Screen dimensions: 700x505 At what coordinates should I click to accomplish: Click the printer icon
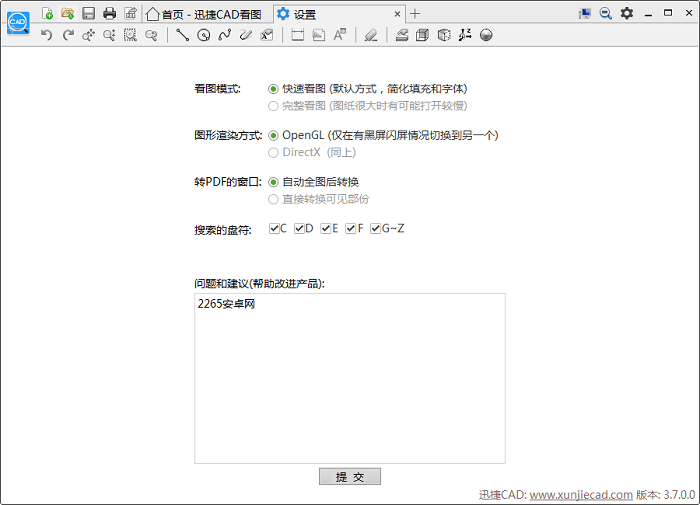(x=109, y=13)
